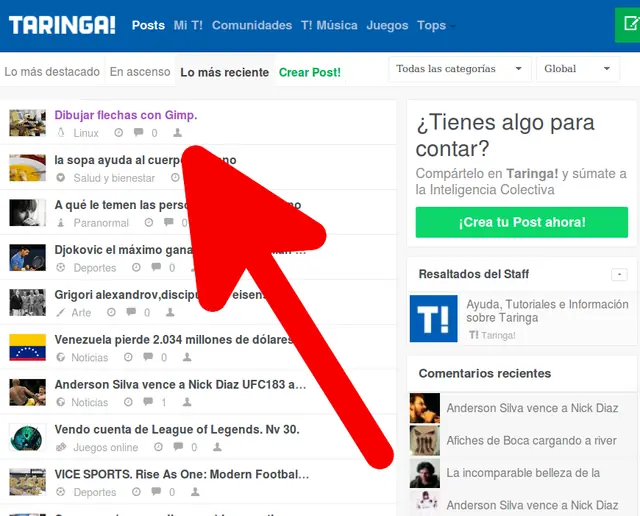The height and width of the screenshot is (516, 640).
Task: Click the Venezuela flag thumbnail
Action: 28,347
